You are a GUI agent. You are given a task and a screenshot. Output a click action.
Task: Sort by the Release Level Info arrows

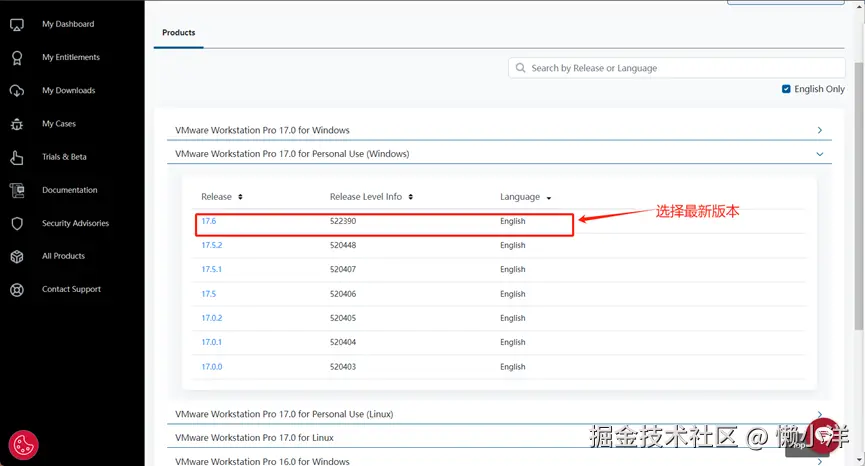pos(410,197)
